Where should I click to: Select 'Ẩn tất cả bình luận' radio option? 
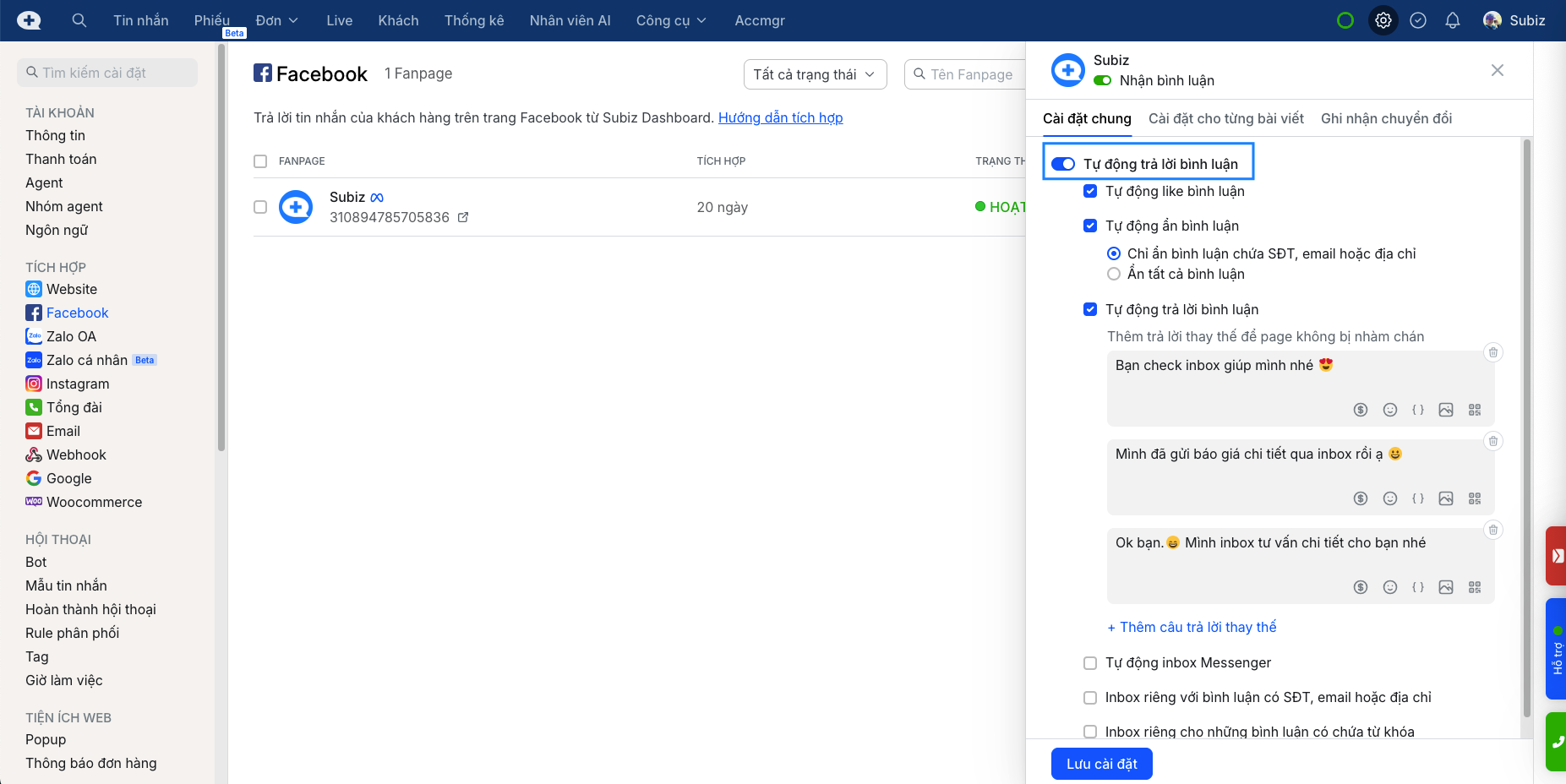1114,274
